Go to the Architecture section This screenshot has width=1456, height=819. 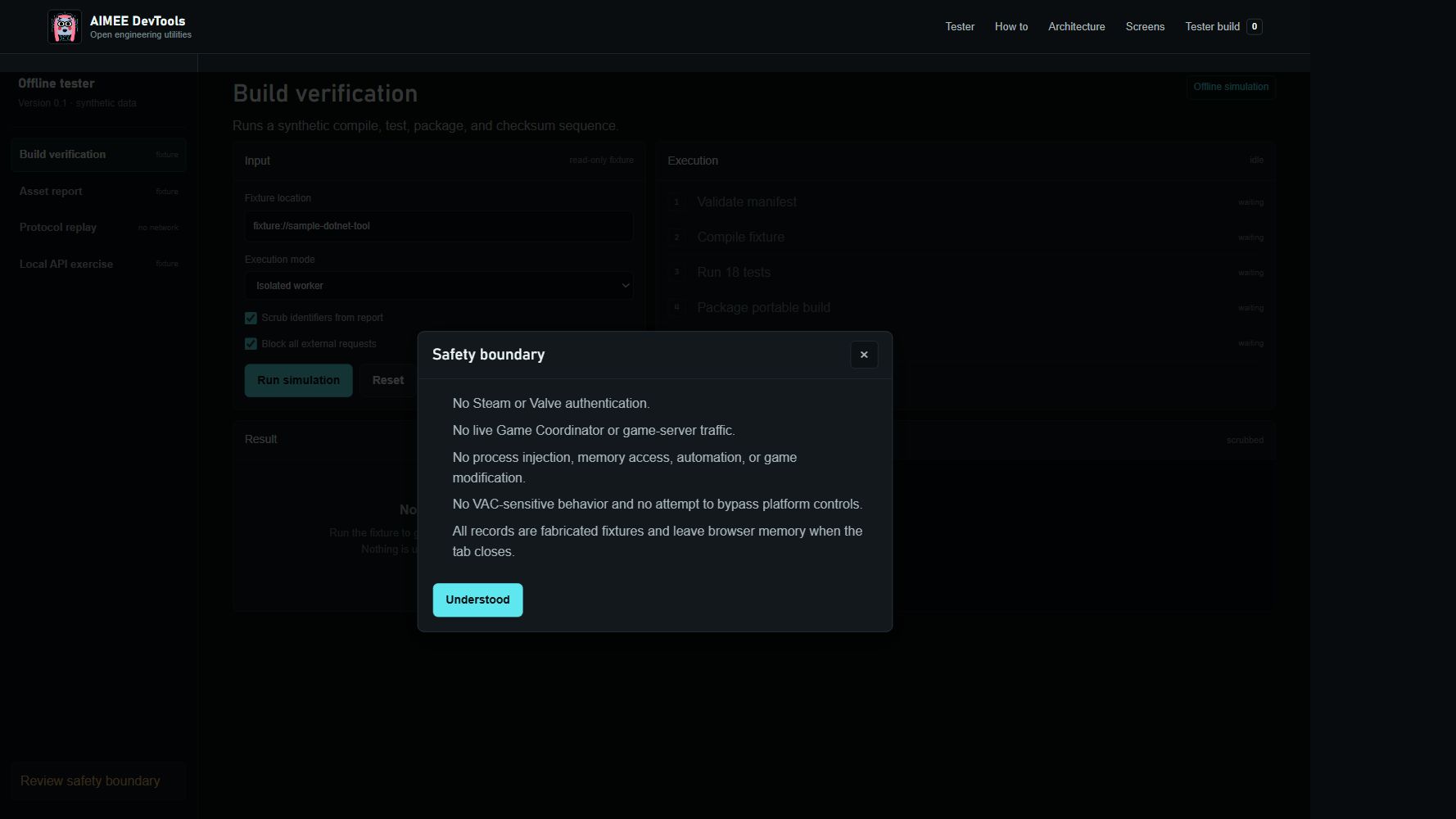coord(1076,27)
